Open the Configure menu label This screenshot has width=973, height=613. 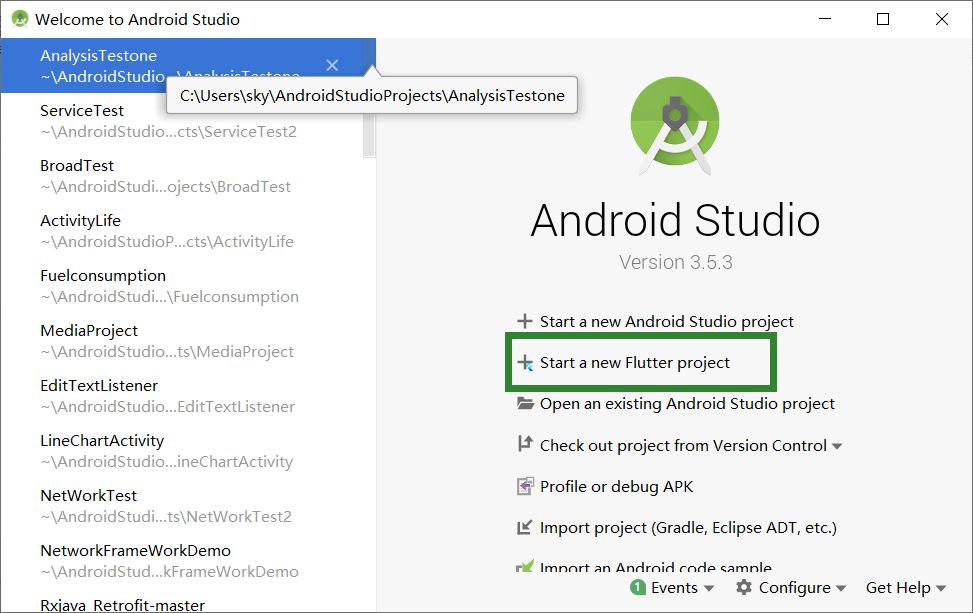click(x=794, y=588)
